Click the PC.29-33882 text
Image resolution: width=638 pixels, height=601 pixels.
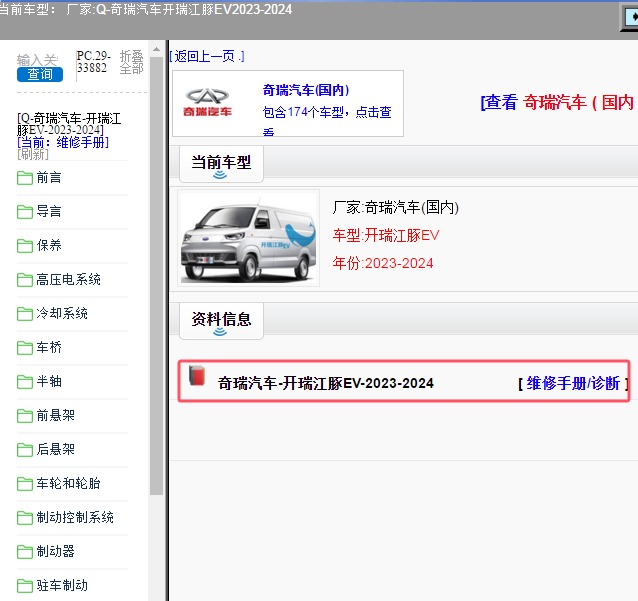point(94,62)
